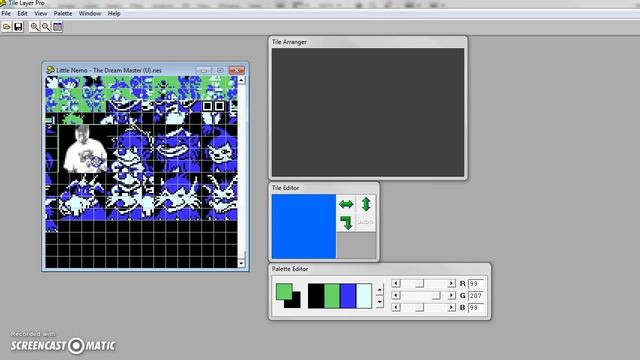640x360 pixels.
Task: Flip tile horizontally with green arrow
Action: click(x=346, y=204)
